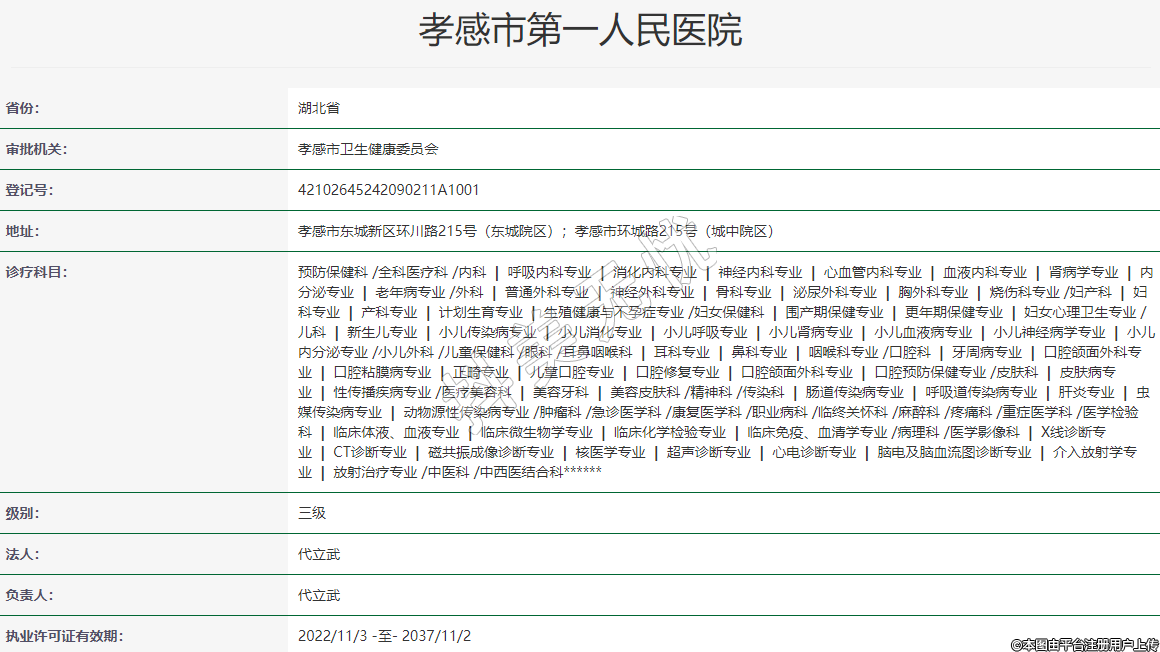Select the 省份 row label
Image resolution: width=1160 pixels, height=652 pixels.
click(29, 108)
